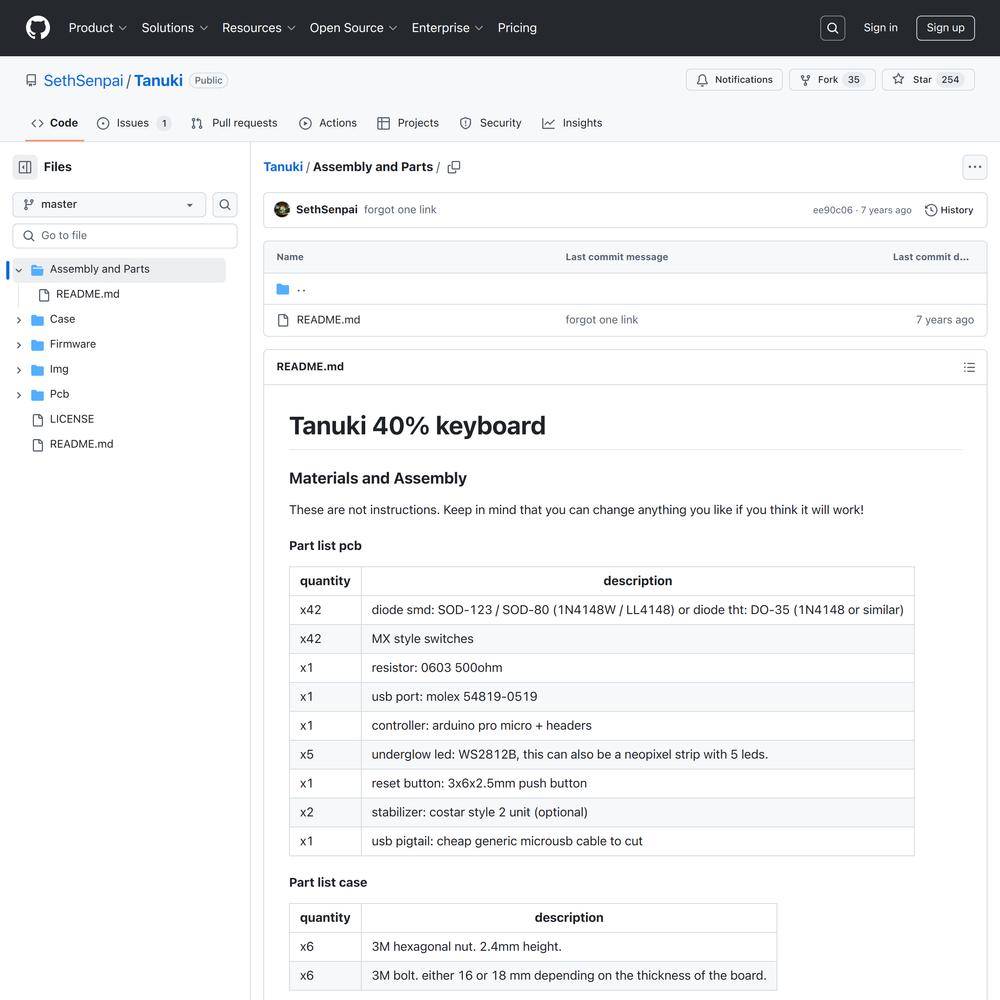
Task: Click '3M hexagonal nut. 2.4mm height.' cell
Action: pos(568,947)
